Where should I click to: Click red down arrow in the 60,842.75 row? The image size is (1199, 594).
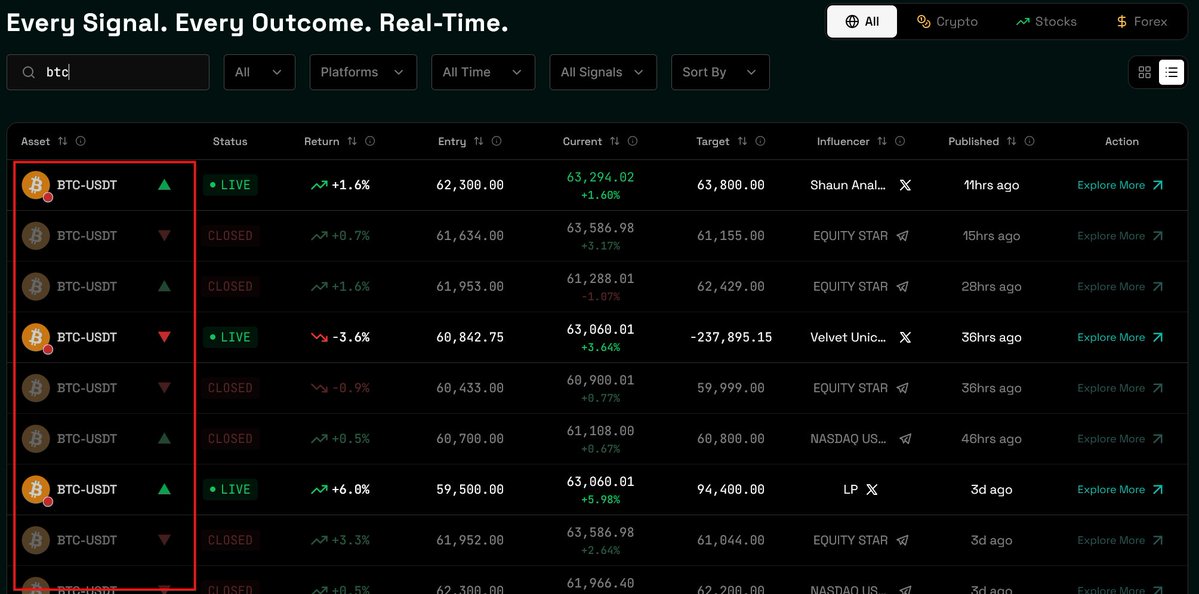164,337
